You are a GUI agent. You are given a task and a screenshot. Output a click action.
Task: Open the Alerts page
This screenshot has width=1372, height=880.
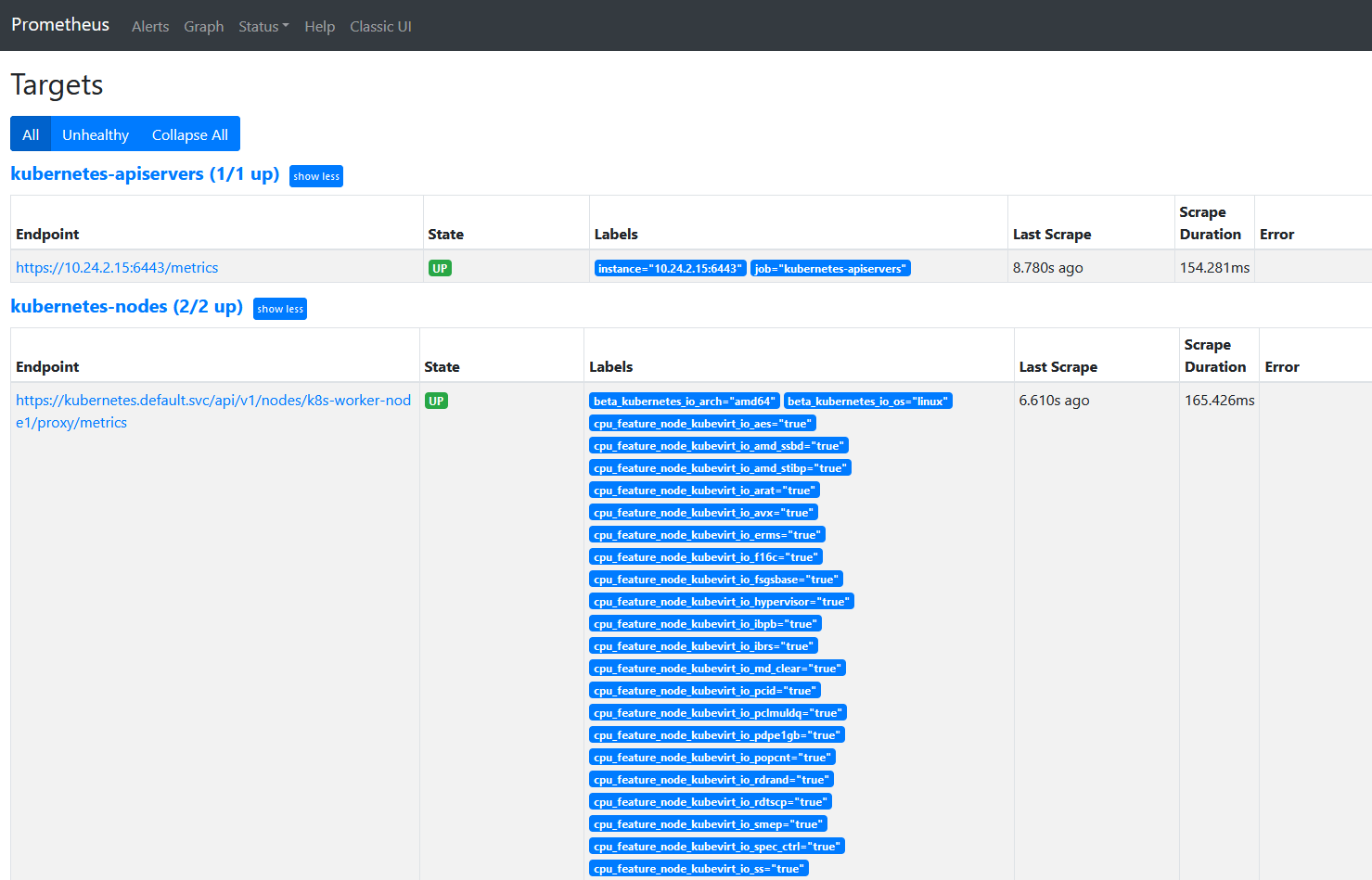click(150, 26)
